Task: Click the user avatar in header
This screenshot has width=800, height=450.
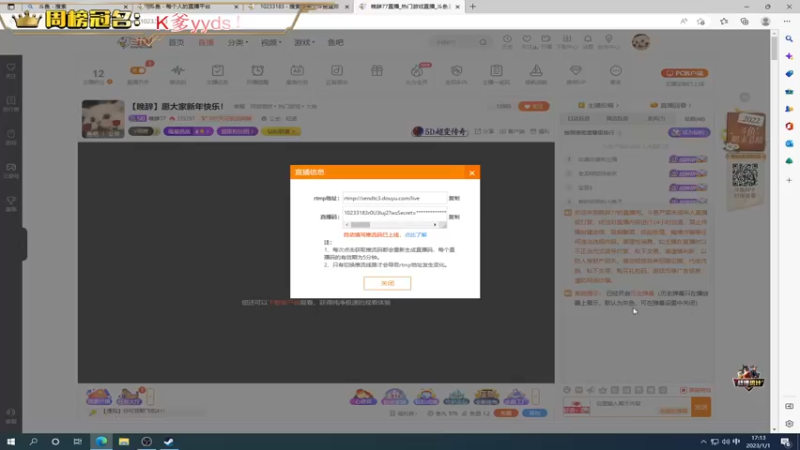Action: (641, 42)
